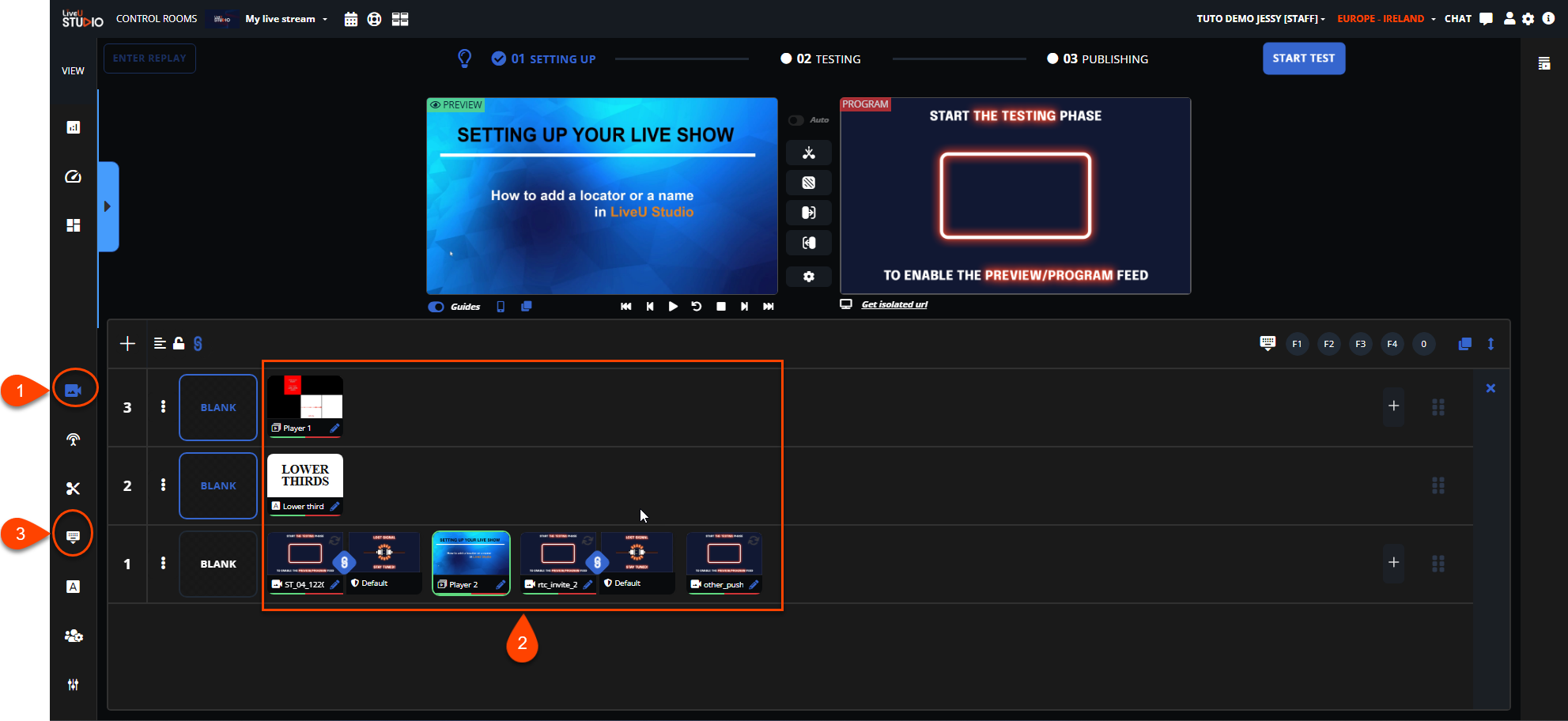Open the Get isolated url link
This screenshot has height=721, width=1568.
tap(894, 304)
